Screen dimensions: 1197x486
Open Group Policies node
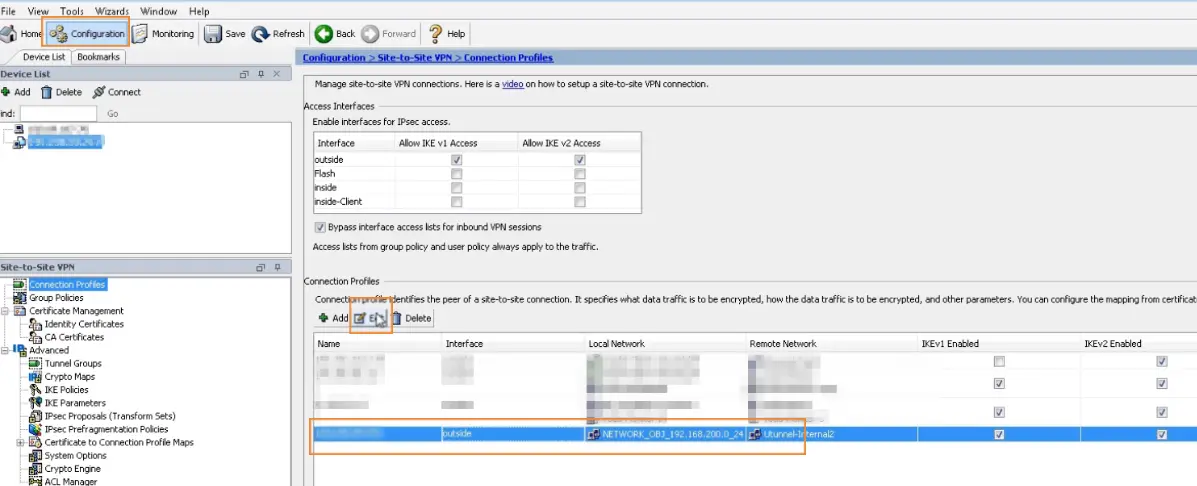coord(56,298)
